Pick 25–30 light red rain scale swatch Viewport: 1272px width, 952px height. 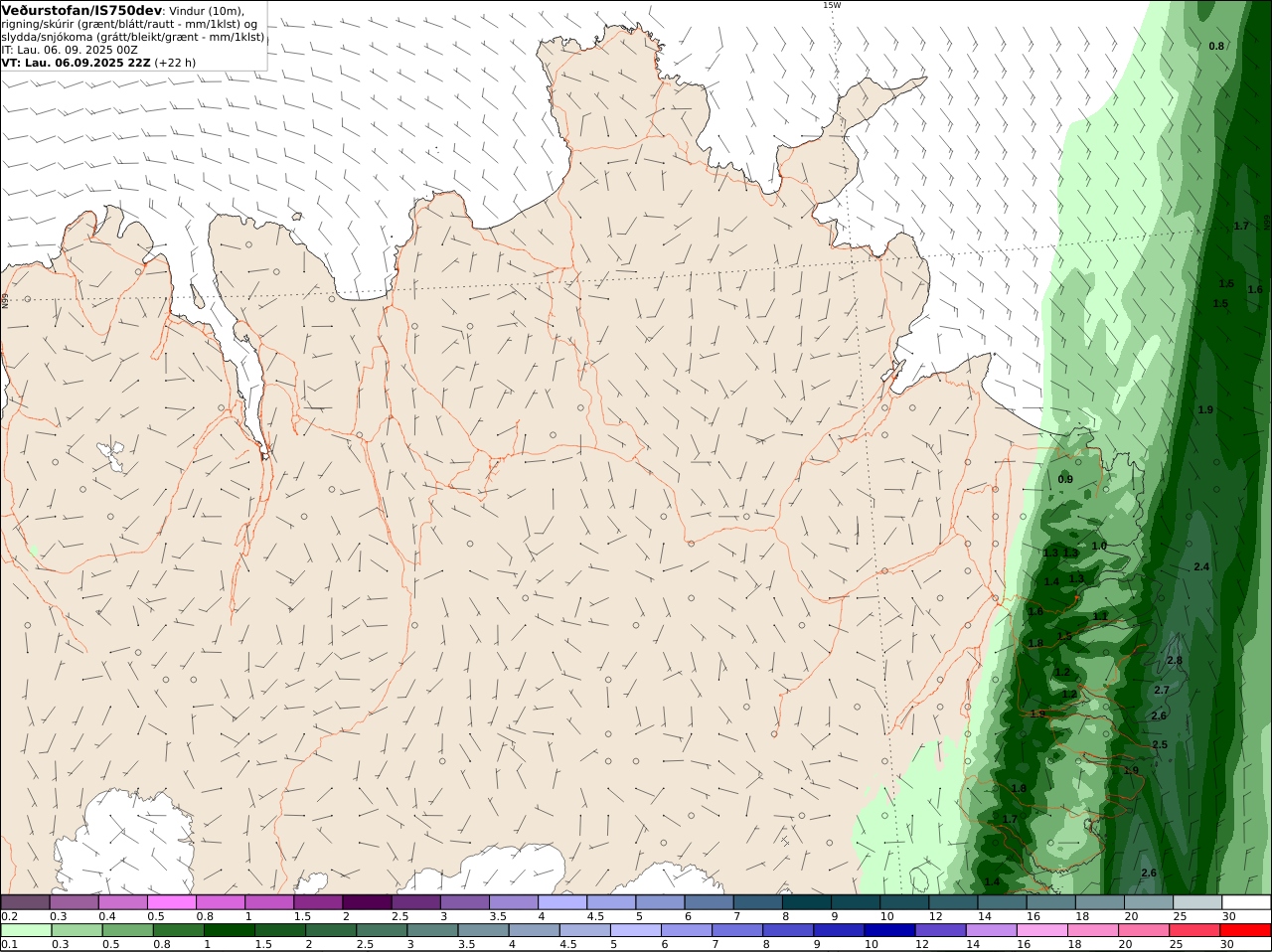click(x=1194, y=930)
